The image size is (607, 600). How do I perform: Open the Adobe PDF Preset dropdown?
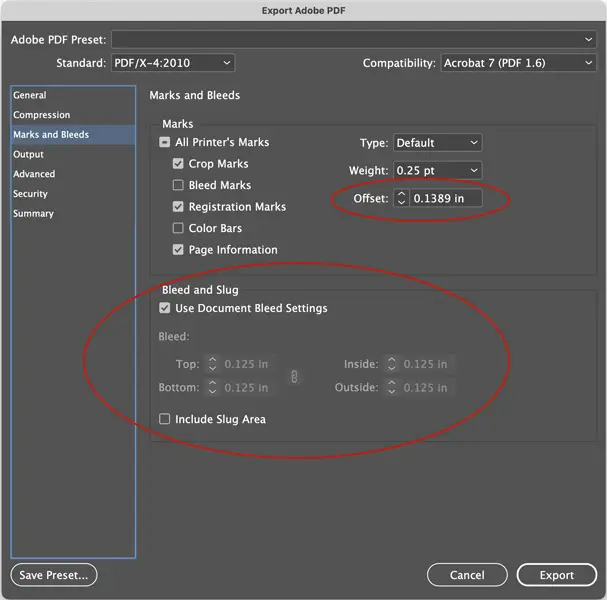pyautogui.click(x=354, y=39)
